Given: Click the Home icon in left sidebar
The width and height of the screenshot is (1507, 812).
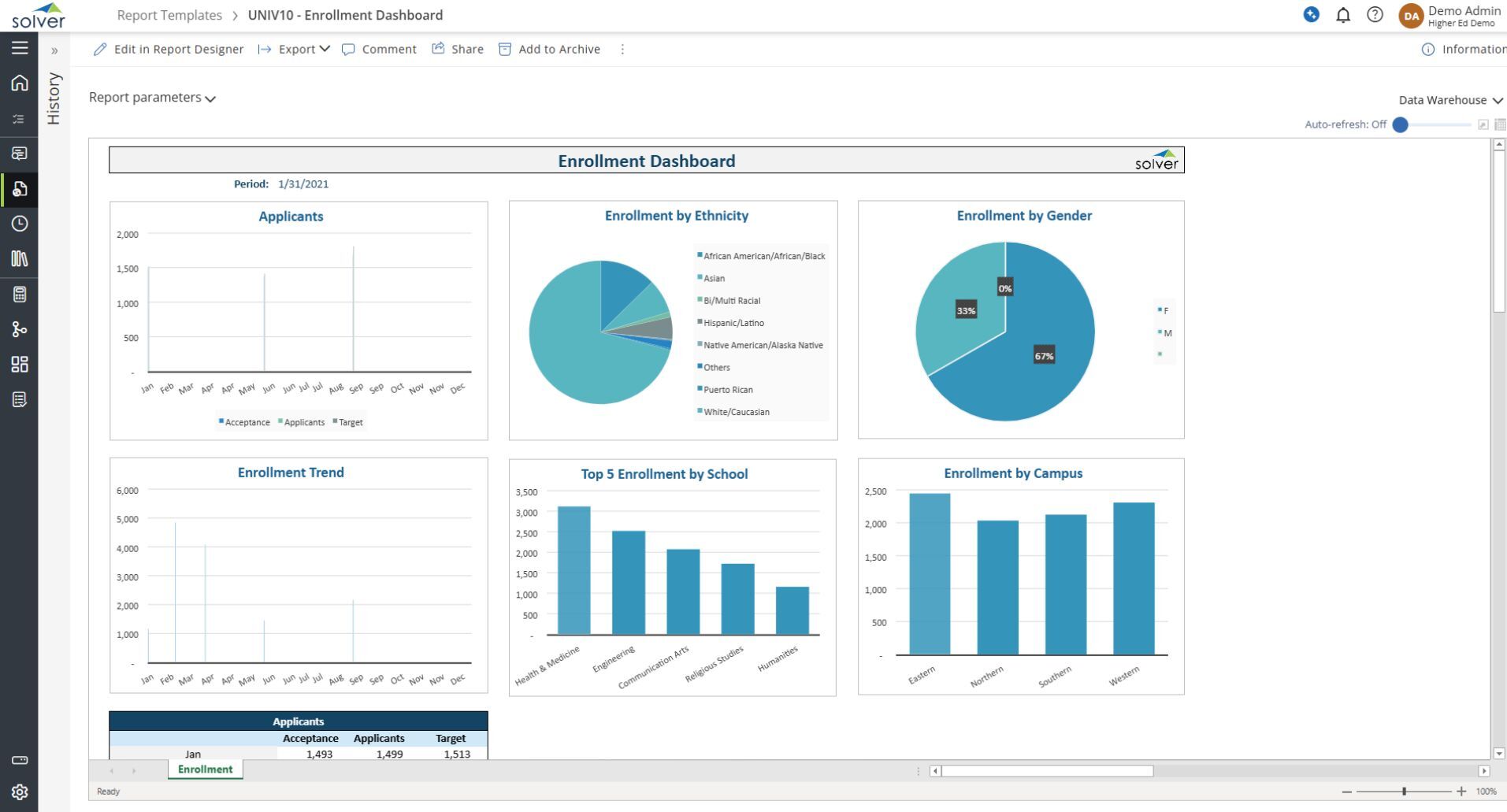Looking at the screenshot, I should click(20, 83).
